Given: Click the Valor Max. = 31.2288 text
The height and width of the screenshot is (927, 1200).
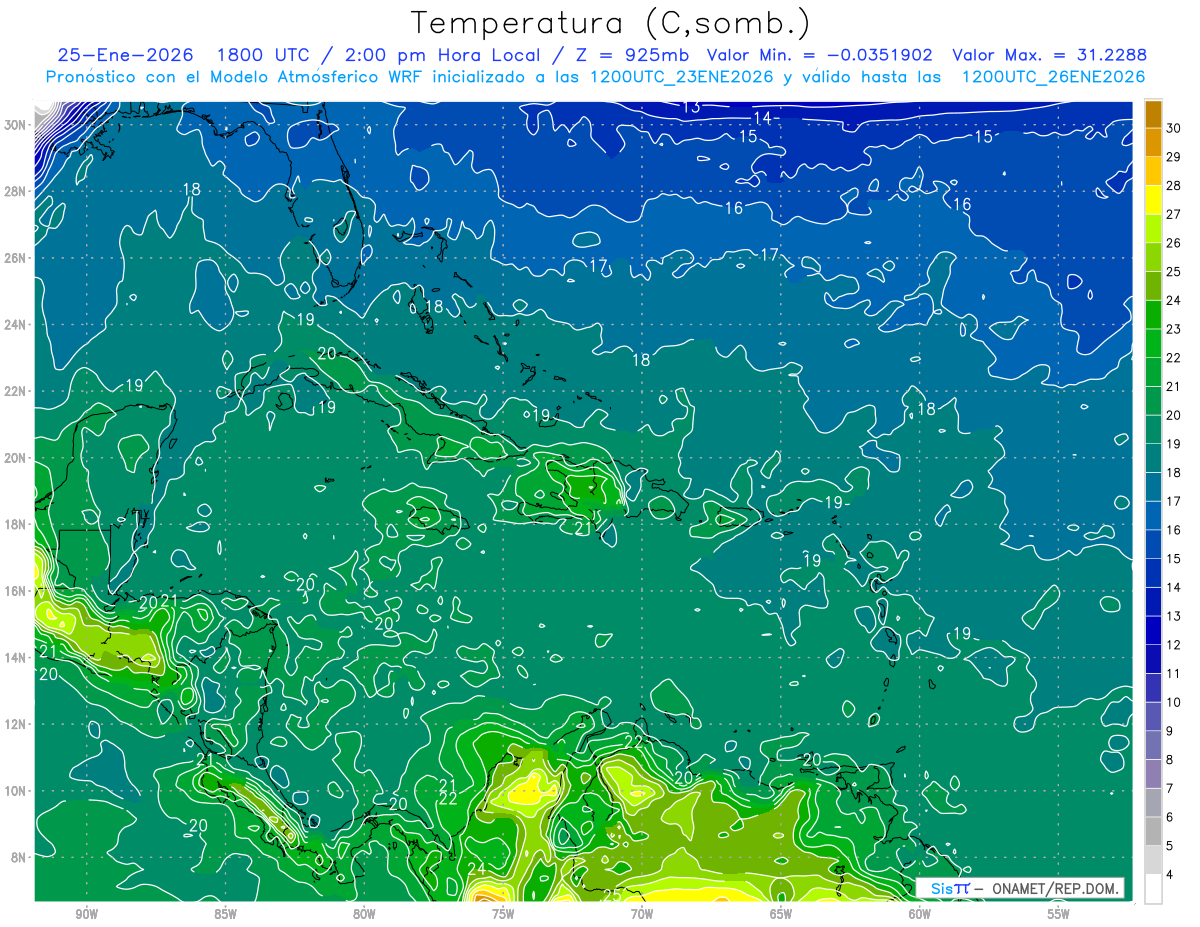Looking at the screenshot, I should tap(1049, 55).
